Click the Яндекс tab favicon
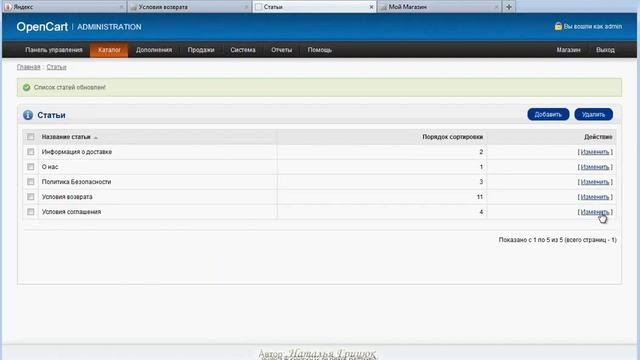The image size is (640, 360). tap(8, 7)
